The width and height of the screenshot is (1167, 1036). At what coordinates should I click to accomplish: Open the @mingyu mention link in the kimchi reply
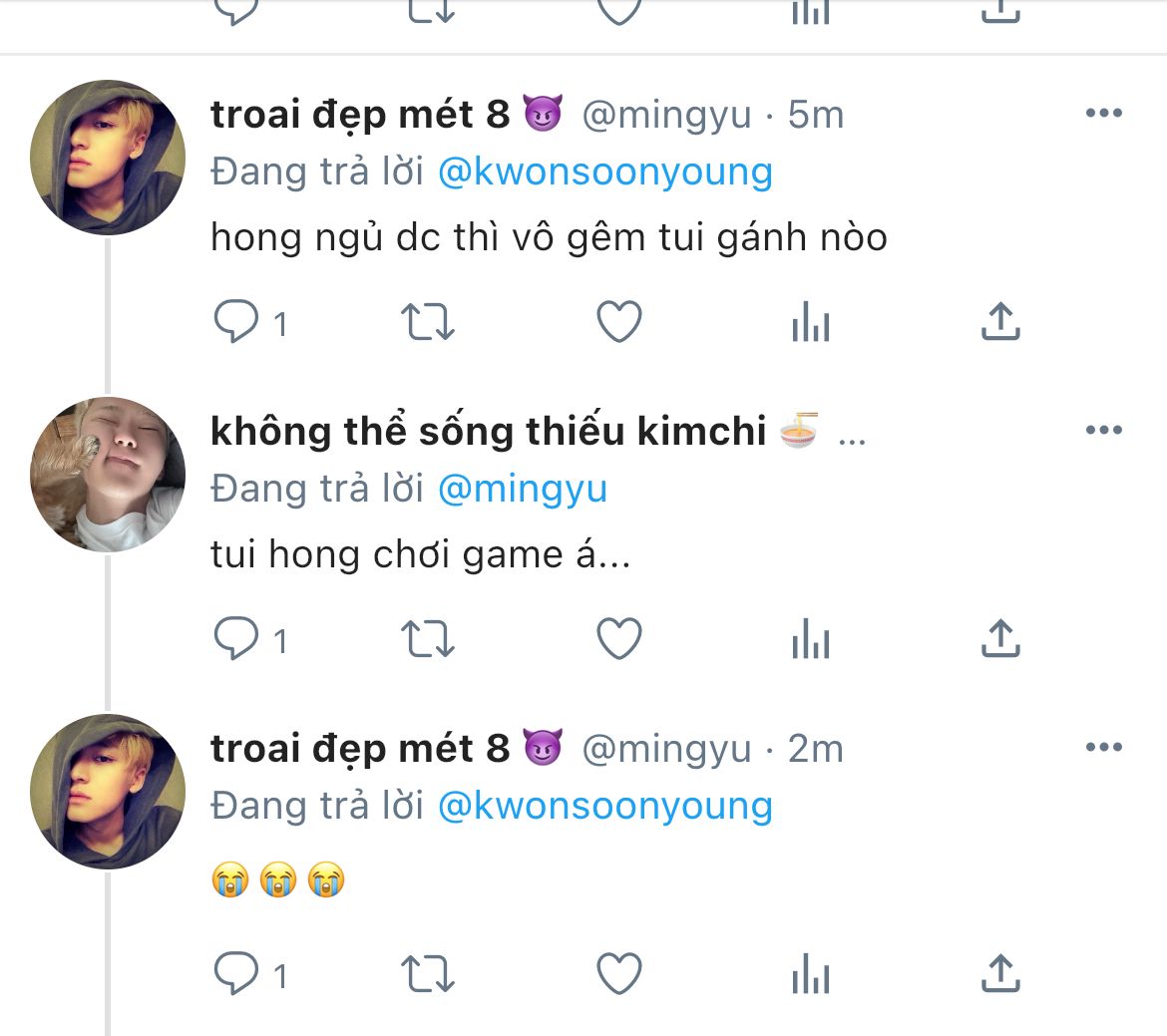[x=522, y=489]
